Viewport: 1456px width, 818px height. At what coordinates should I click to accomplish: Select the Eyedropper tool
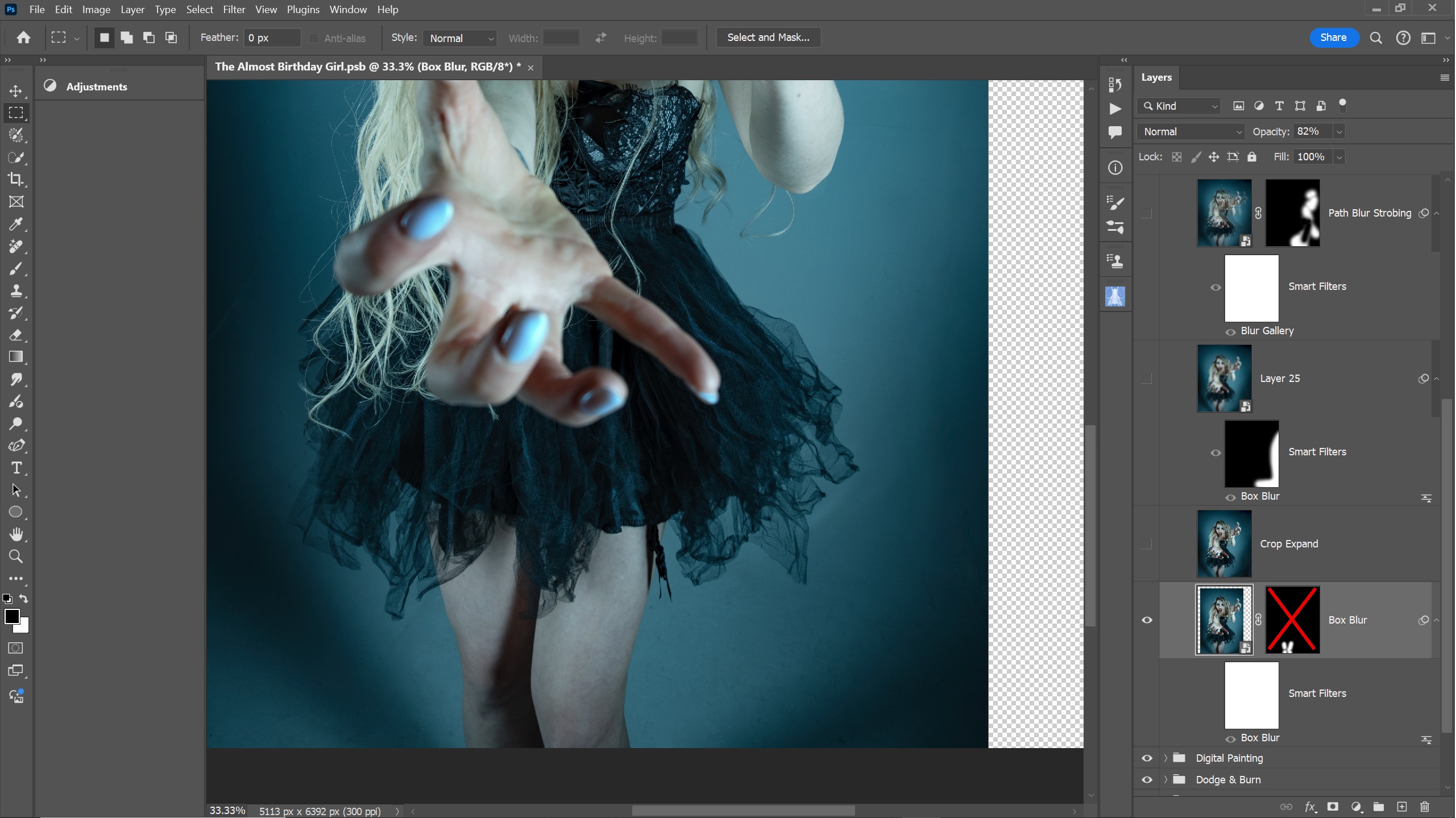coord(16,224)
